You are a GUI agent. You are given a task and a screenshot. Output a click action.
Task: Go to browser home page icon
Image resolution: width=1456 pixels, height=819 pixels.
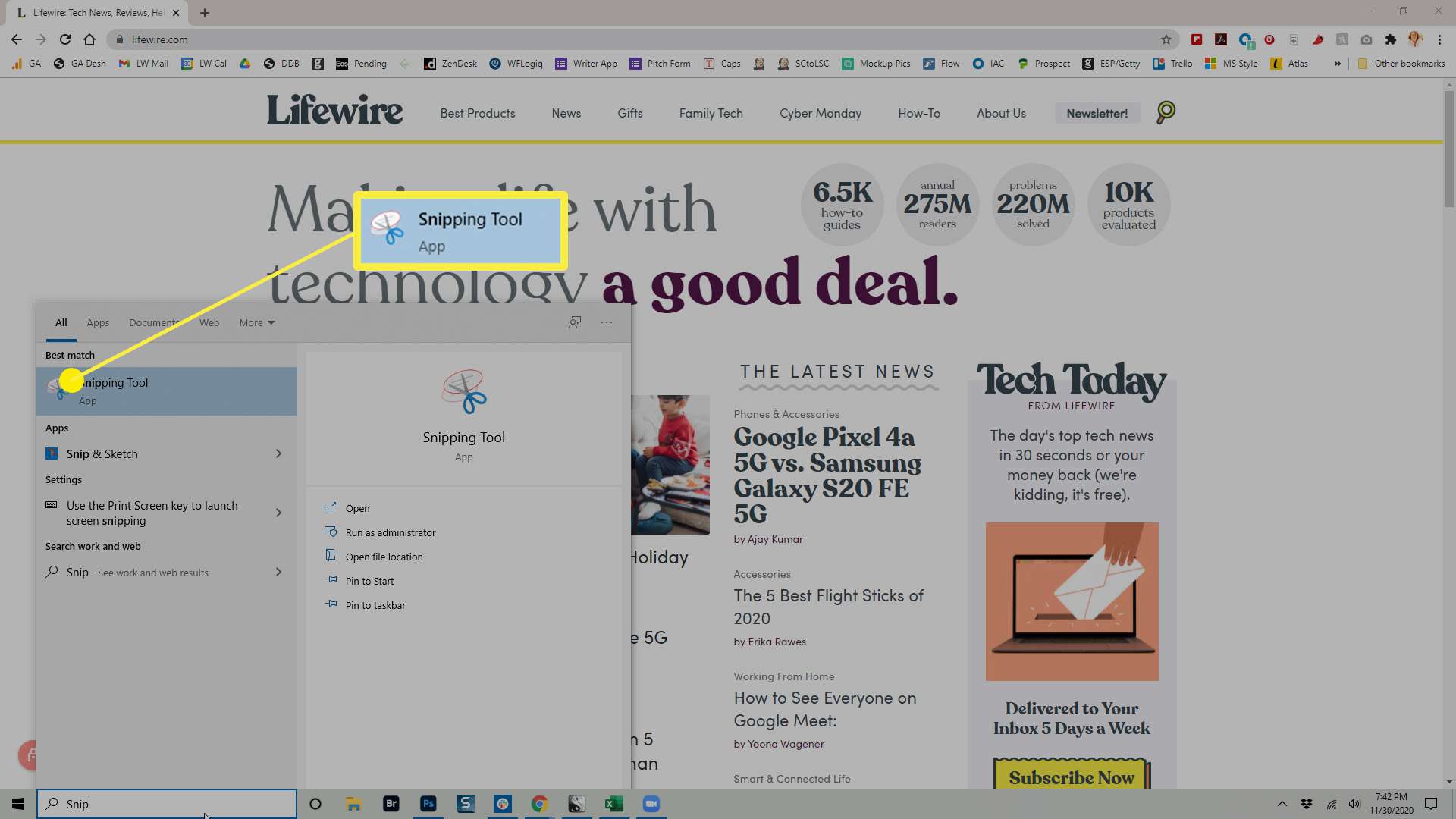(89, 39)
